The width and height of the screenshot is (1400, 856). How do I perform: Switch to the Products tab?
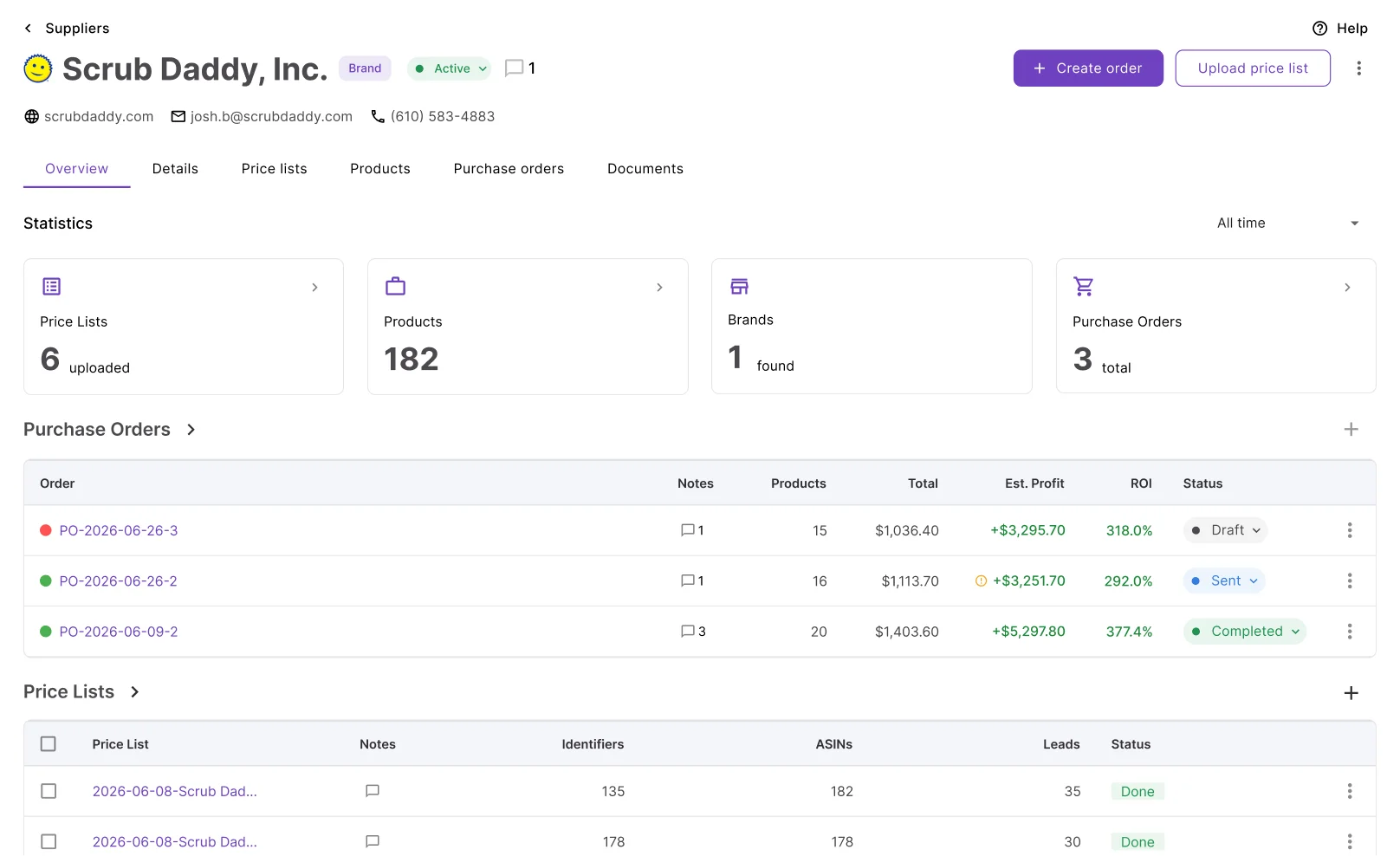point(380,169)
